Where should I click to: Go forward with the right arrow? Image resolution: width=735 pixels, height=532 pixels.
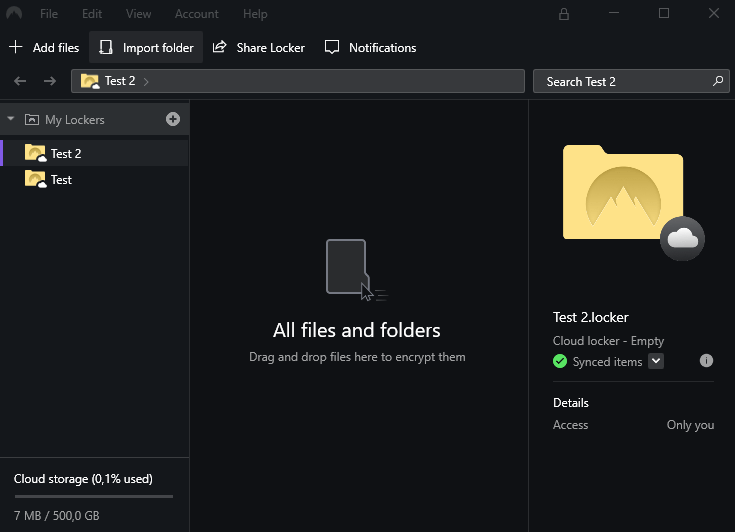50,81
